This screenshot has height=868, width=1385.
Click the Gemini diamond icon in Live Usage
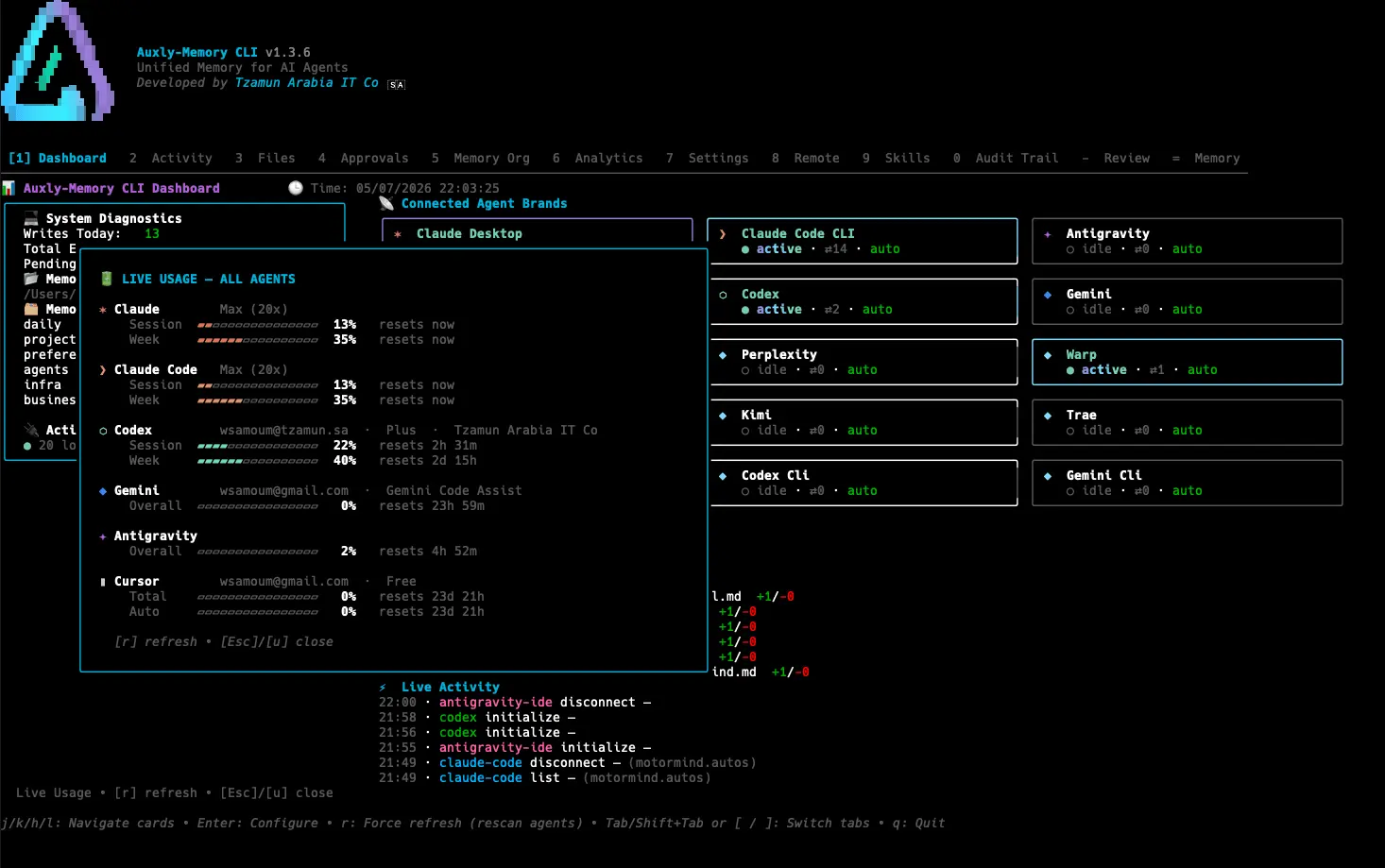(x=103, y=491)
